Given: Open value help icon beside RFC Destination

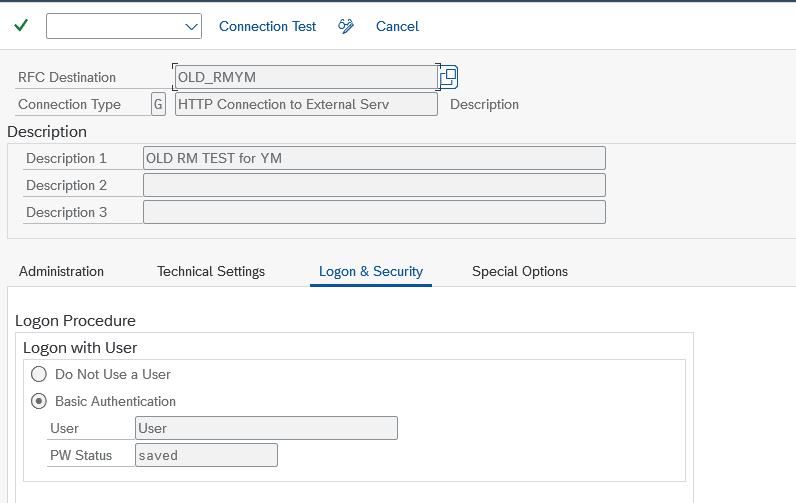Looking at the screenshot, I should point(449,77).
